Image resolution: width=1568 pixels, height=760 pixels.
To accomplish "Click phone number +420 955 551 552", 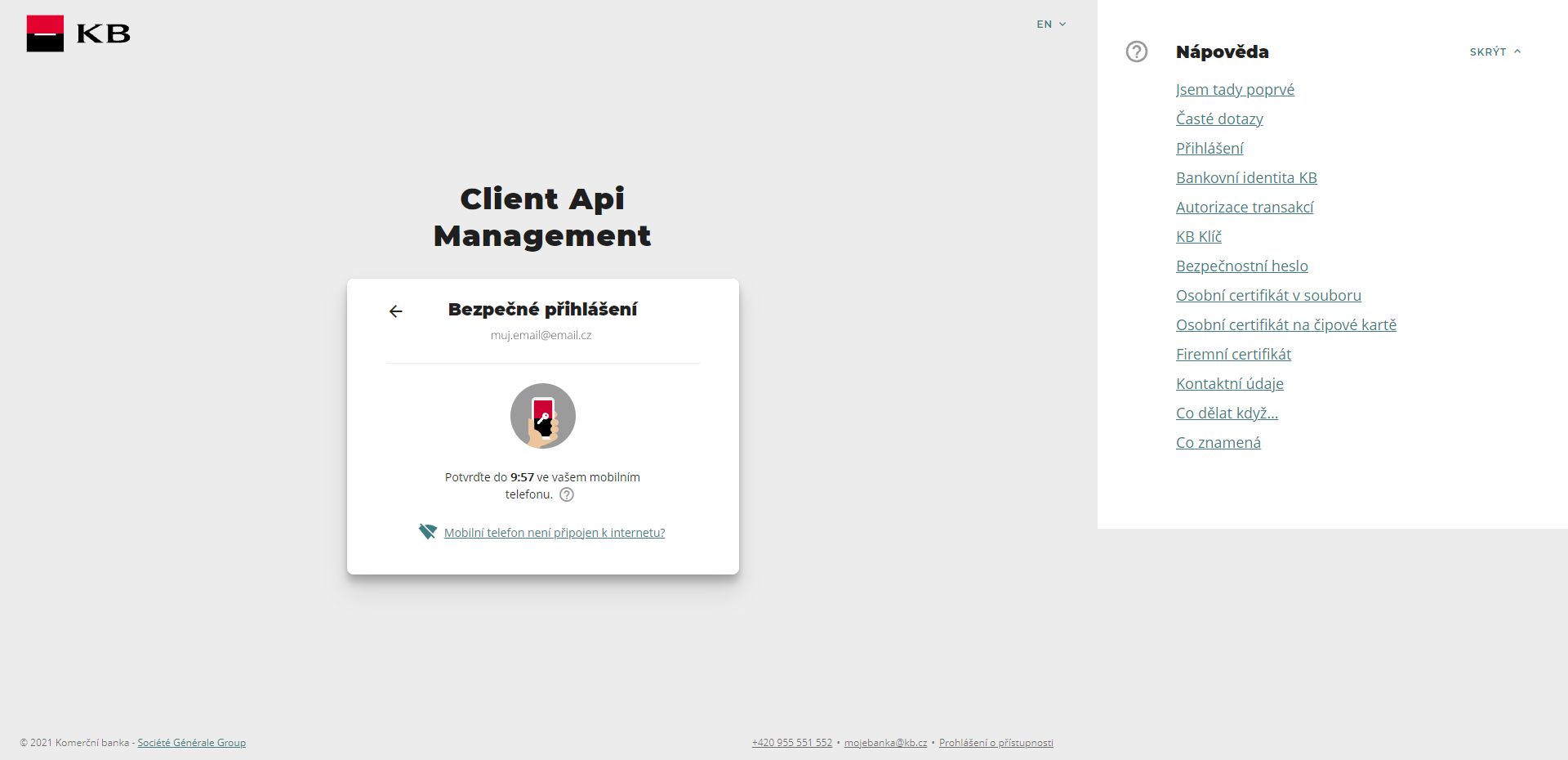I will pyautogui.click(x=792, y=743).
